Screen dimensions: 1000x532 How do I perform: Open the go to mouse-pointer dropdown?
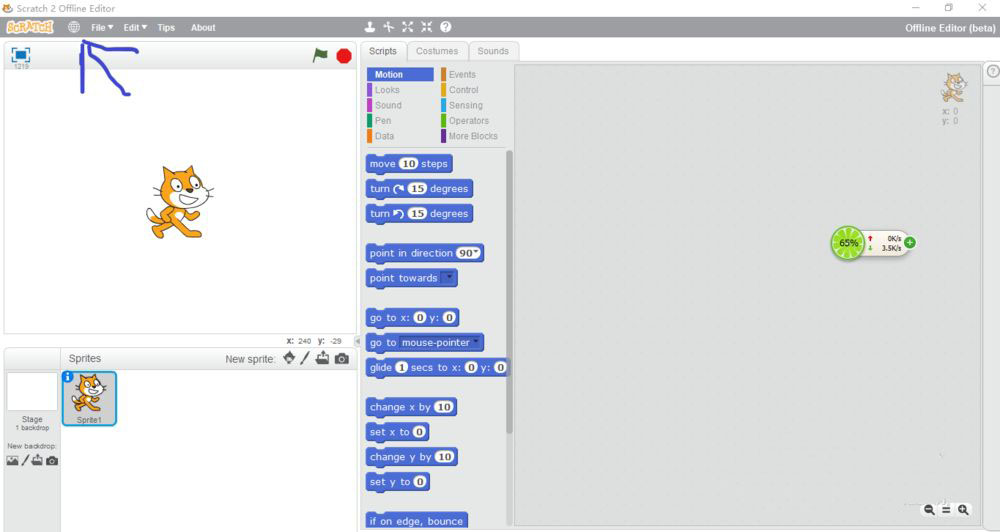click(x=476, y=342)
